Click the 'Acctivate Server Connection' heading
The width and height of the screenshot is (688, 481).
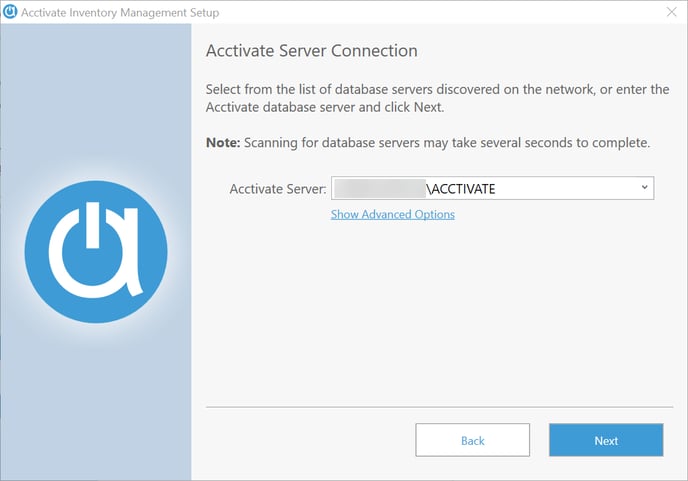coord(312,51)
